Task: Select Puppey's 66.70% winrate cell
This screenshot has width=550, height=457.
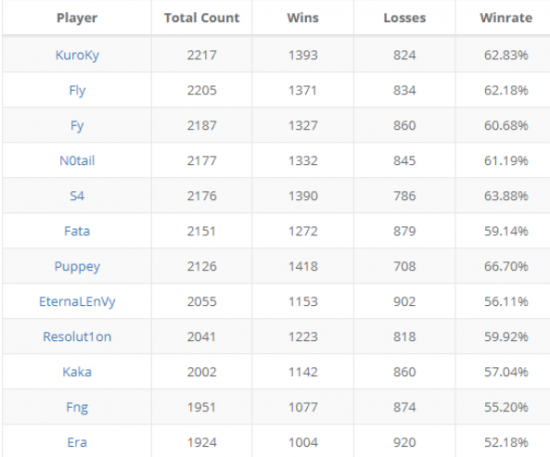Action: click(x=506, y=266)
